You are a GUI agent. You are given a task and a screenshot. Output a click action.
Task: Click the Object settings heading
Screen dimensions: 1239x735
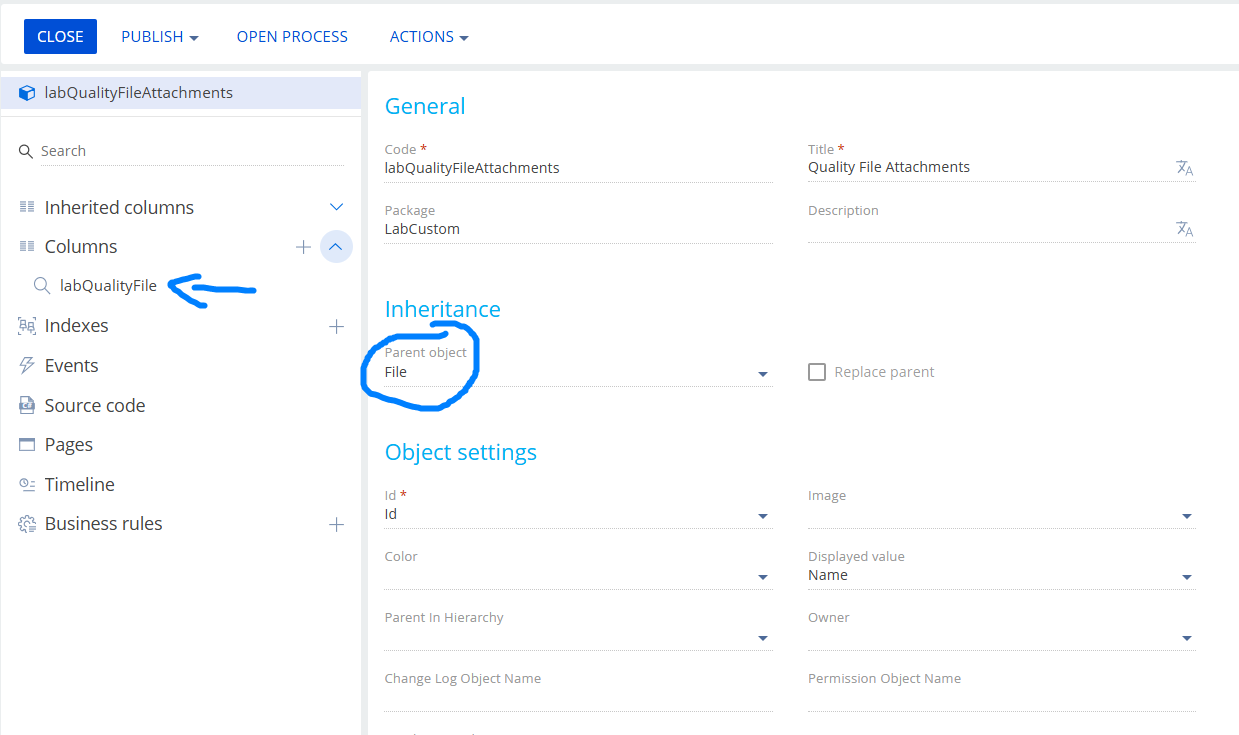click(461, 452)
